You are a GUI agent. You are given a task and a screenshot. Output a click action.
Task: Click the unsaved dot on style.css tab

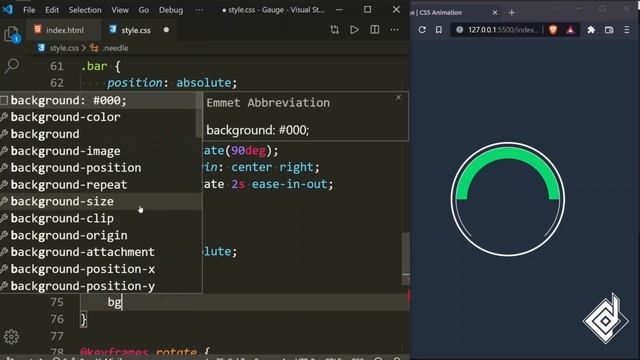click(x=166, y=30)
